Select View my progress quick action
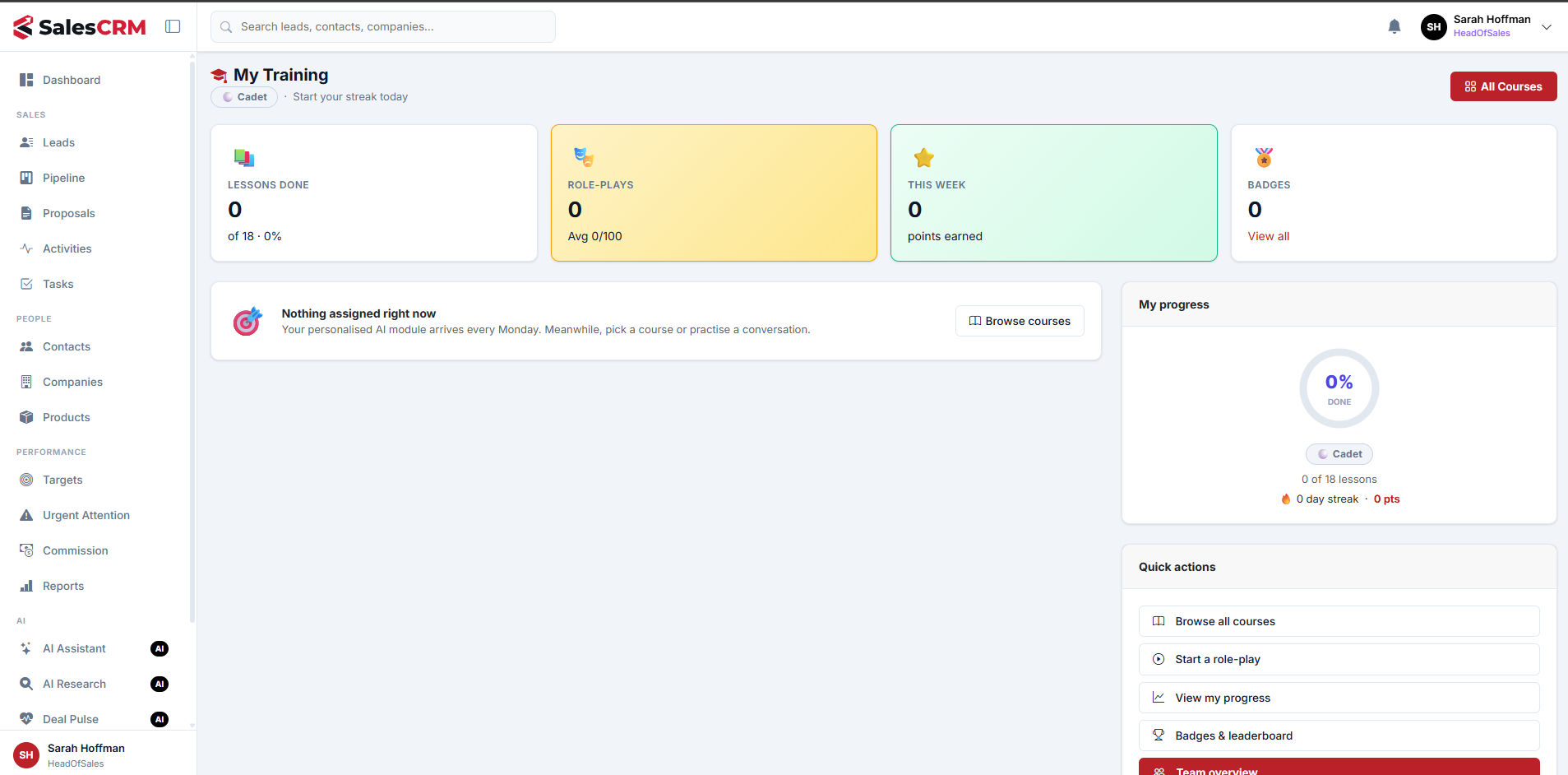1568x775 pixels. click(1339, 698)
